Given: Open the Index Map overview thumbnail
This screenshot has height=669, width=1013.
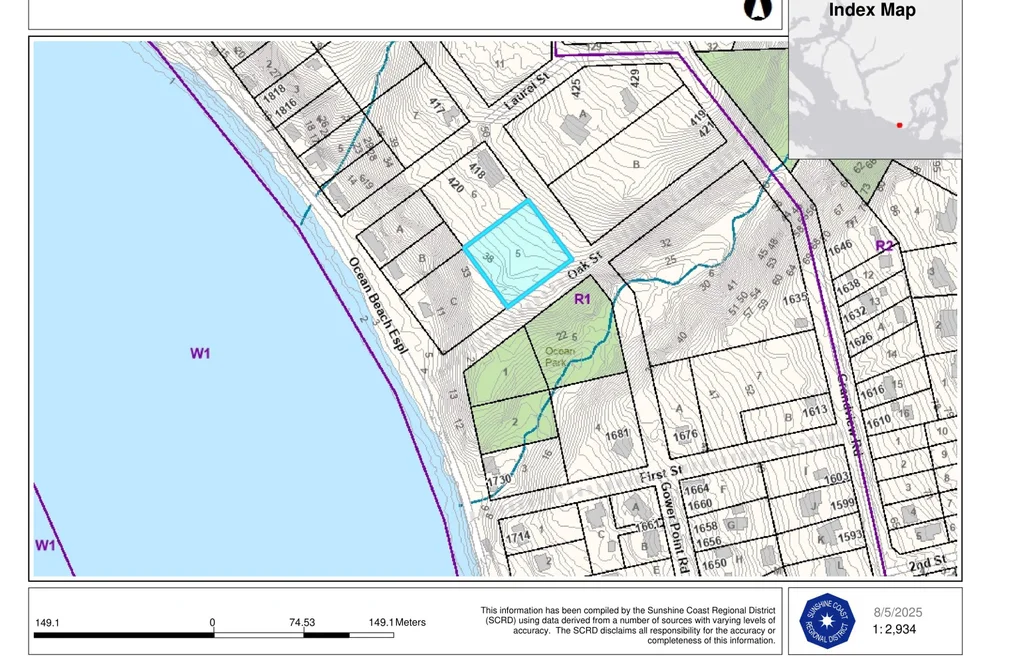Looking at the screenshot, I should click(x=875, y=79).
